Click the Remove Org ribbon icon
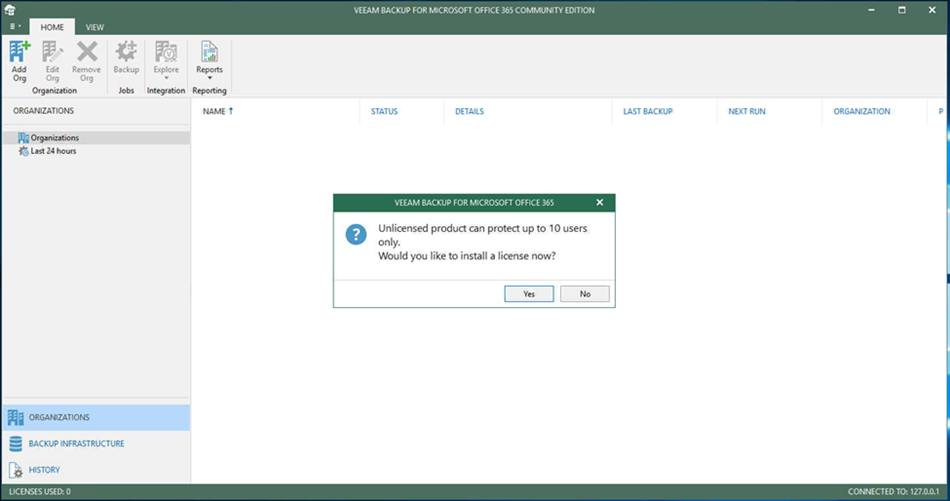This screenshot has height=501, width=950. tap(87, 60)
